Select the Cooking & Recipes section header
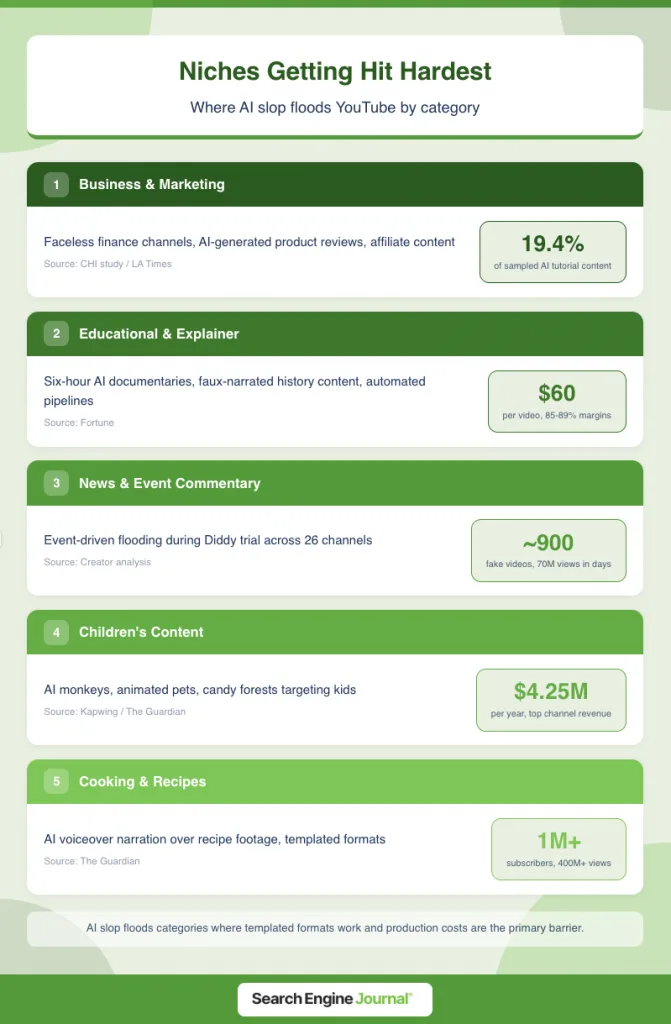This screenshot has height=1024, width=671. point(142,782)
